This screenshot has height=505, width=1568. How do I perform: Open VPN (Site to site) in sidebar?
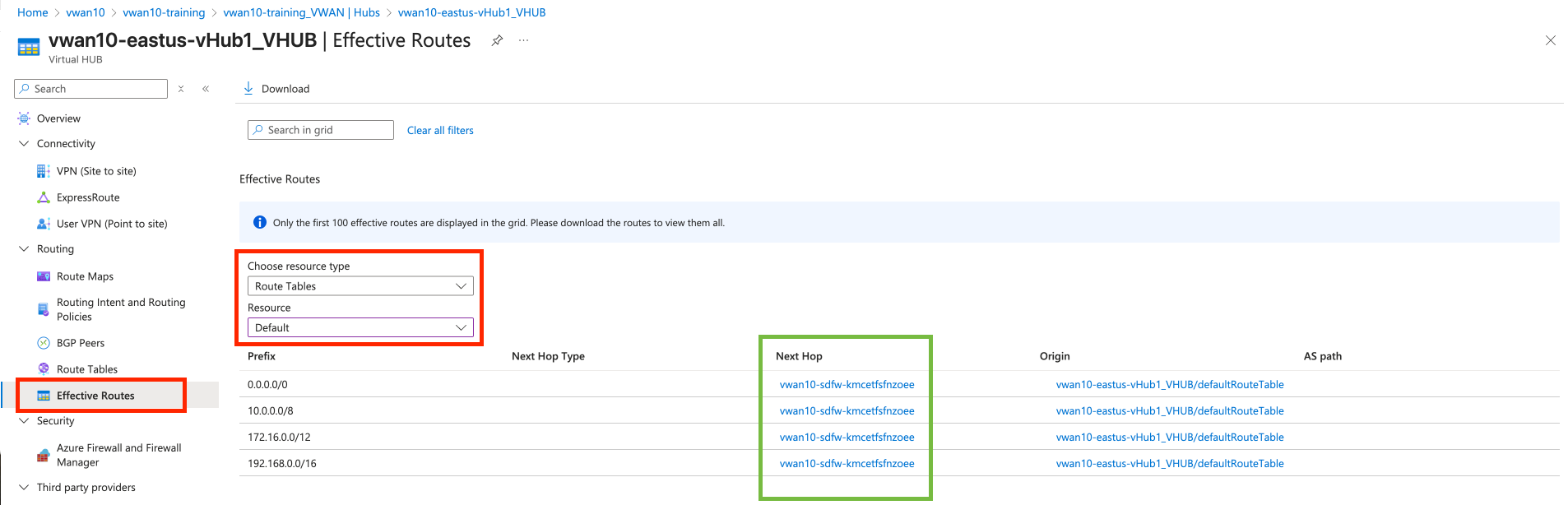pos(95,171)
